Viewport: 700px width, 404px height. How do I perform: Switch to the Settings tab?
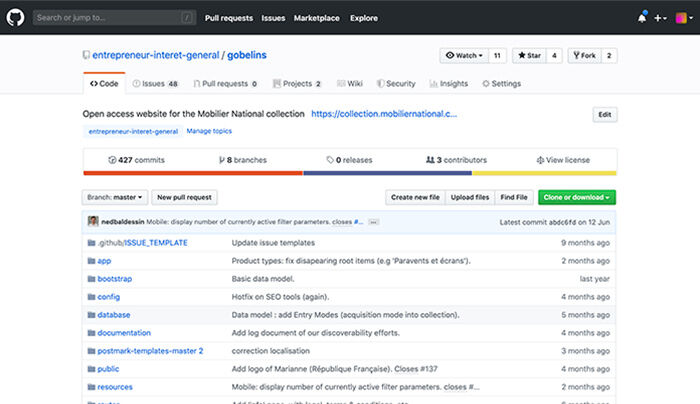(x=501, y=83)
